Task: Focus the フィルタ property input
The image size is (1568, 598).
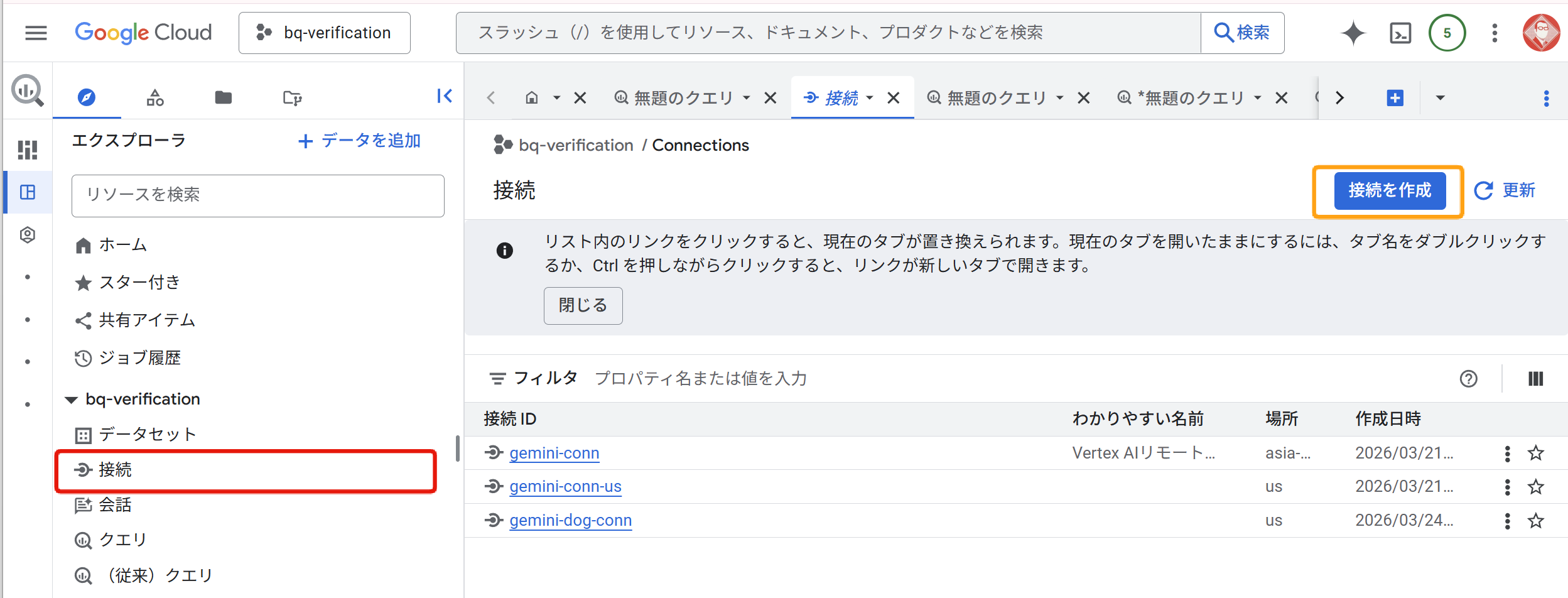Action: point(701,379)
